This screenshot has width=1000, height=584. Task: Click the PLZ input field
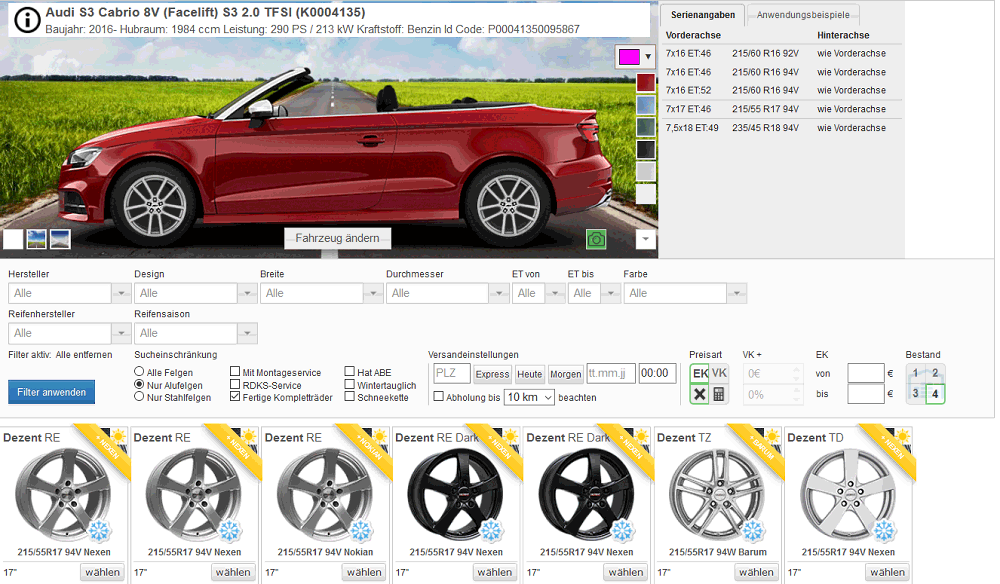click(x=452, y=374)
